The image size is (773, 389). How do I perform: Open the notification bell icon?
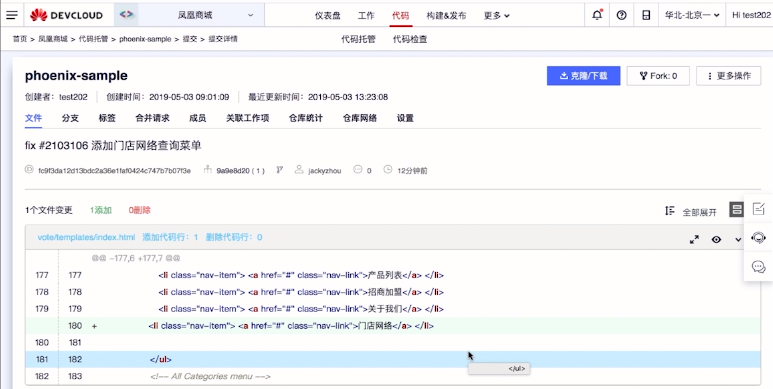[x=597, y=15]
